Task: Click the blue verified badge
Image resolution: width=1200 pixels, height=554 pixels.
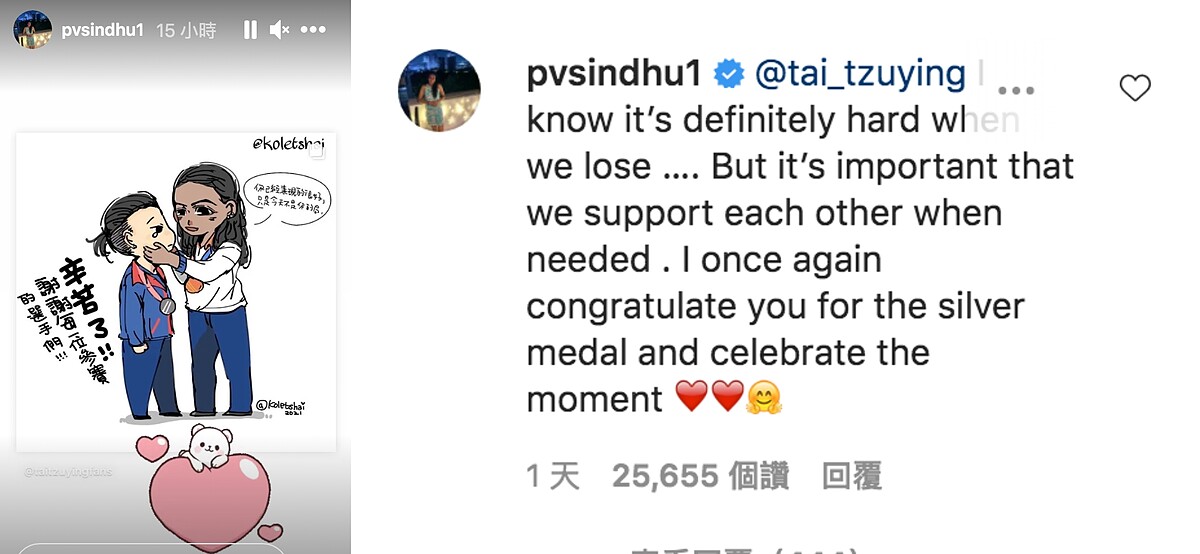Action: pos(728,74)
